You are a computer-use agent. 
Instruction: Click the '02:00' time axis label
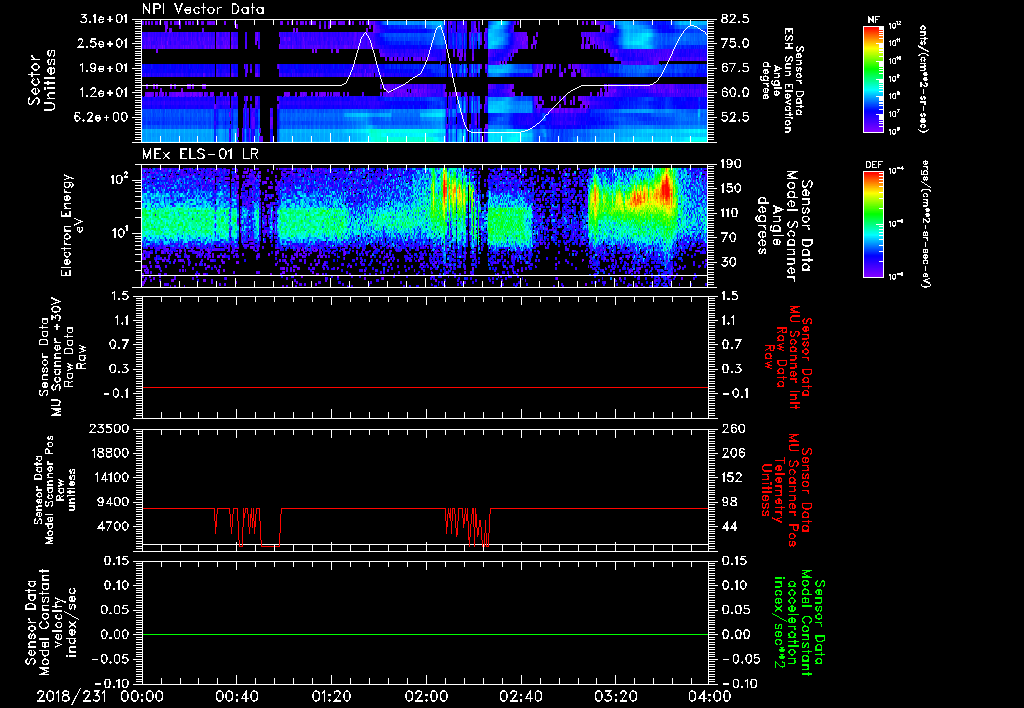click(x=426, y=696)
